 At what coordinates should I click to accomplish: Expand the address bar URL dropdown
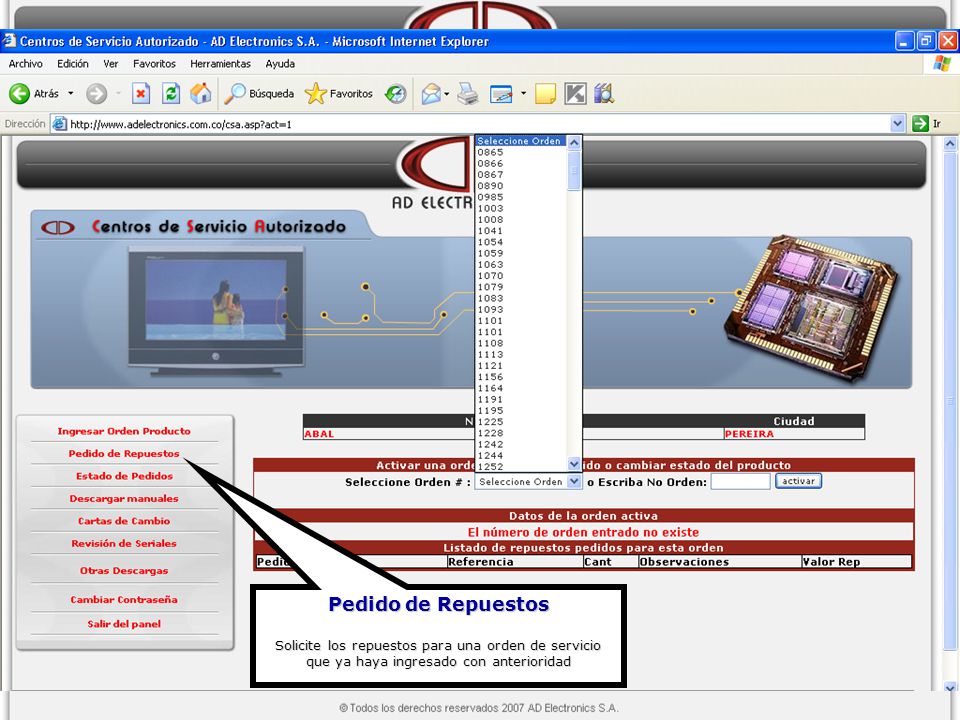(x=898, y=124)
